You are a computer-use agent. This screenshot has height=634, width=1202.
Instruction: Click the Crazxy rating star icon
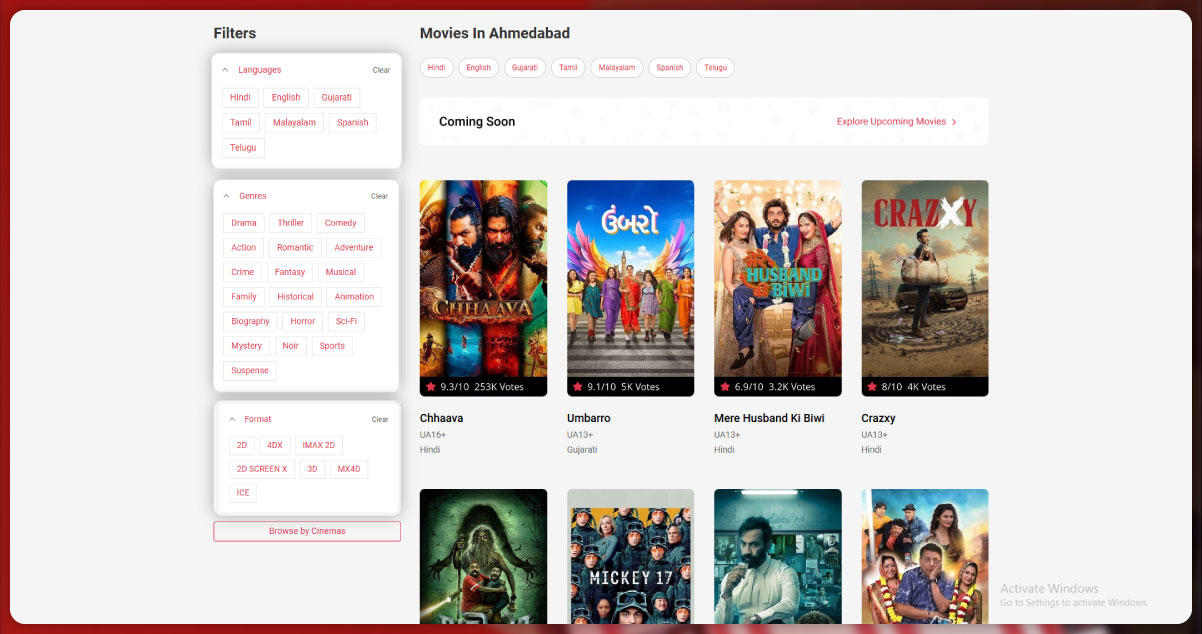pyautogui.click(x=872, y=386)
